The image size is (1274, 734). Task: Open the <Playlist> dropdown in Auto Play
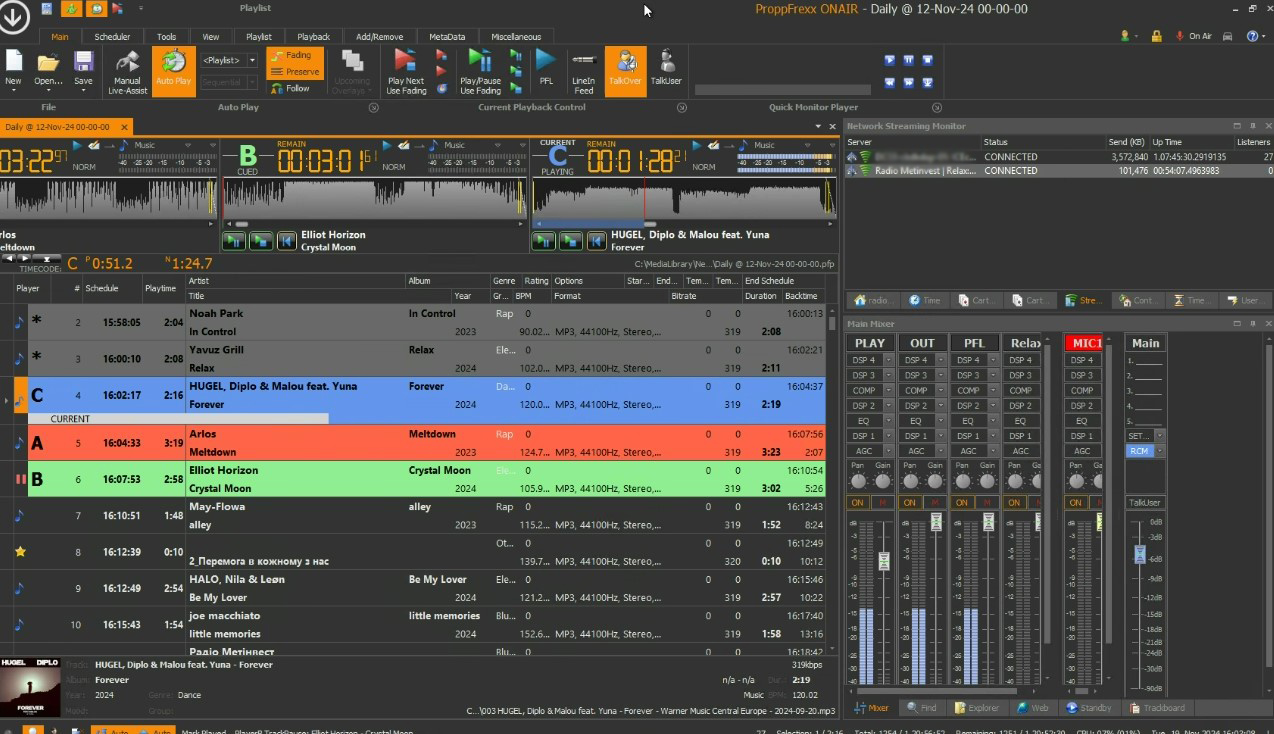point(251,60)
